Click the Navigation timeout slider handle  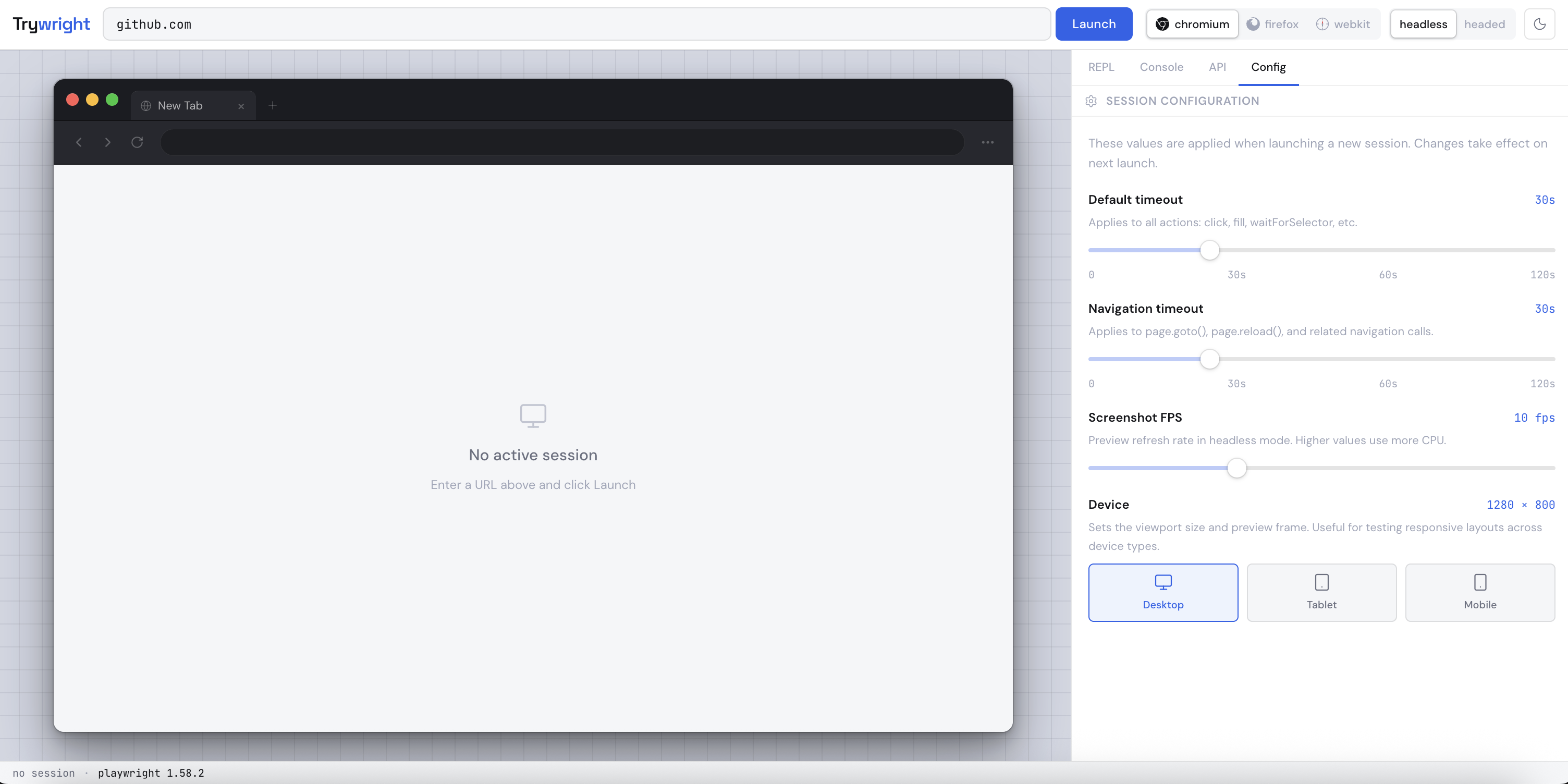pos(1209,359)
